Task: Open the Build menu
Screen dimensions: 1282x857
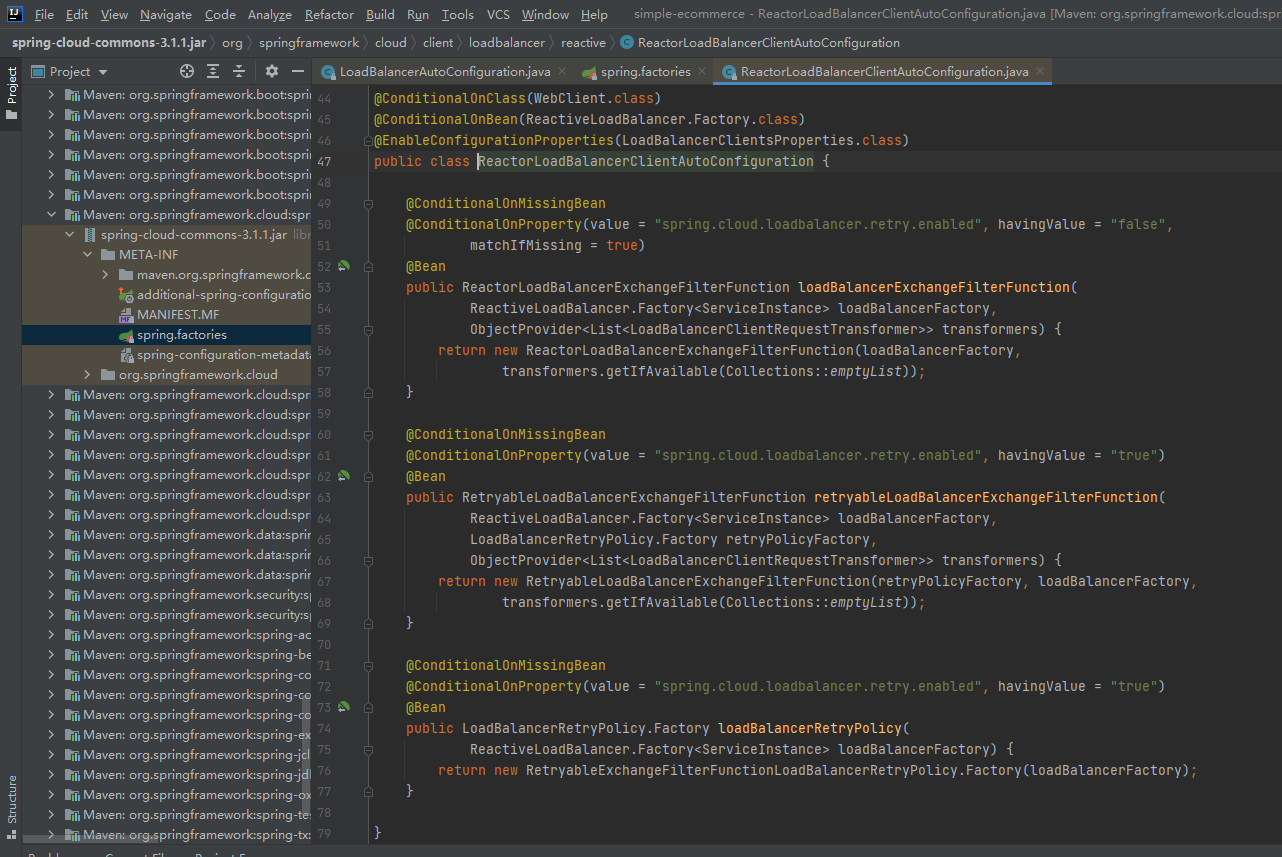Action: (380, 14)
